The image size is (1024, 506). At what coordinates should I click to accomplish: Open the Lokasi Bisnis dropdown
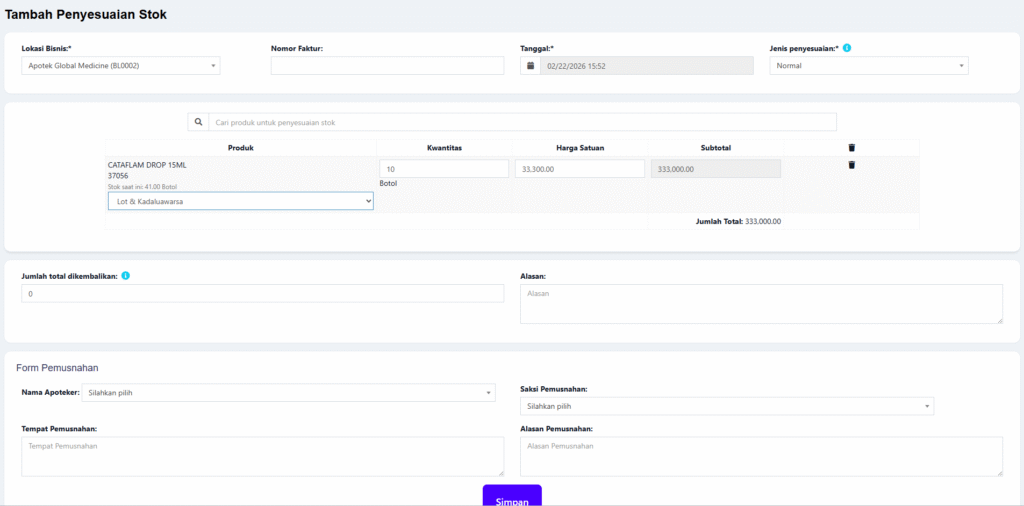click(x=120, y=66)
